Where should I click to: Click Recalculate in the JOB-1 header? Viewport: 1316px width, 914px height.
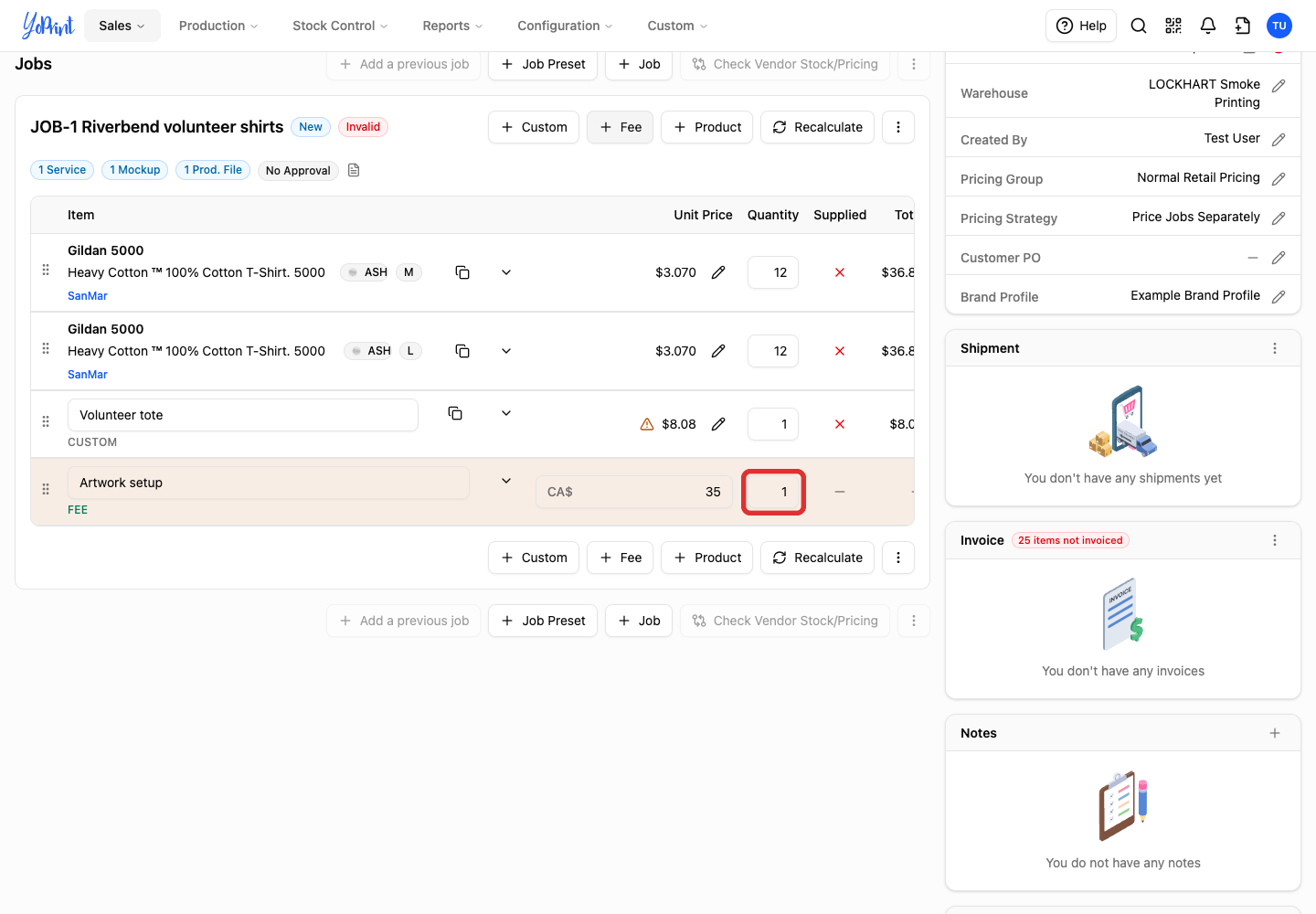click(x=817, y=127)
